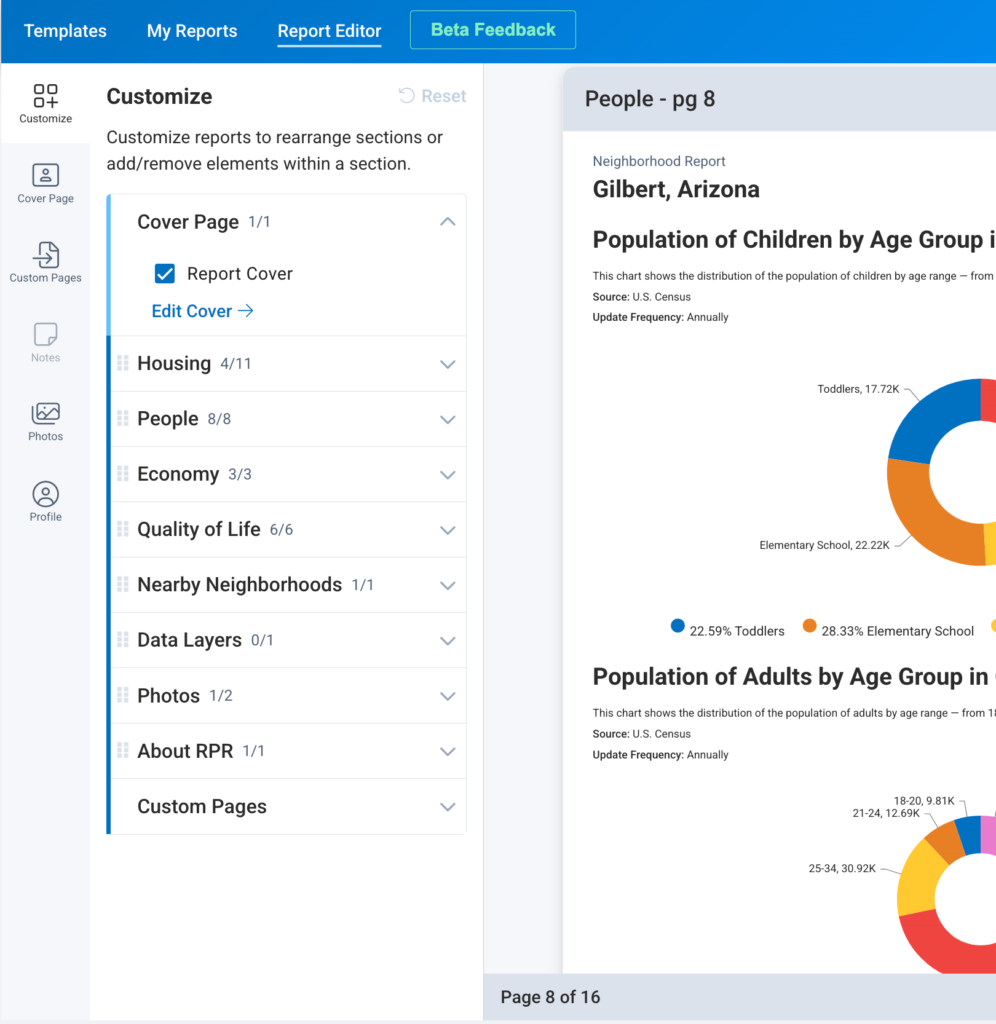
Task: Uncheck the Report Cover checkbox
Action: 165,274
